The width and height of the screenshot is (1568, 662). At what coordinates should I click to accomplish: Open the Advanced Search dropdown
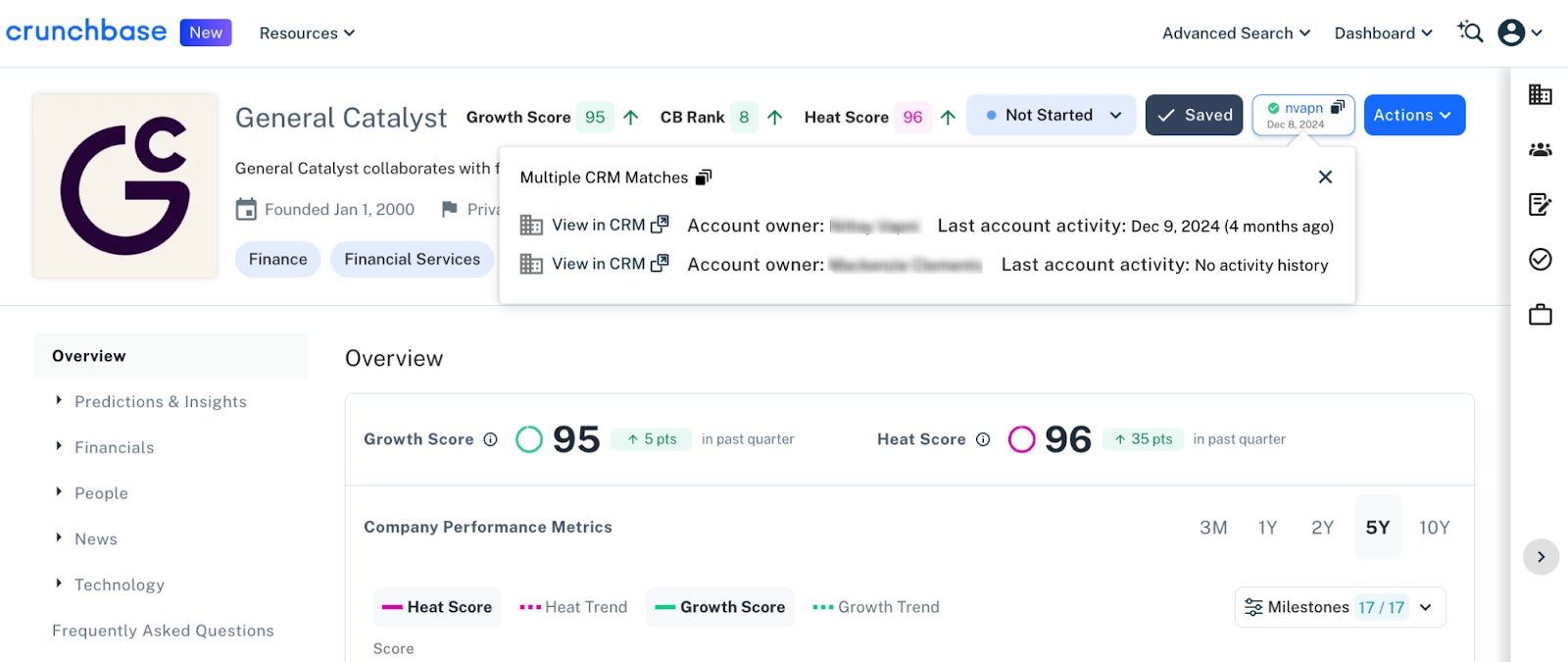tap(1237, 33)
